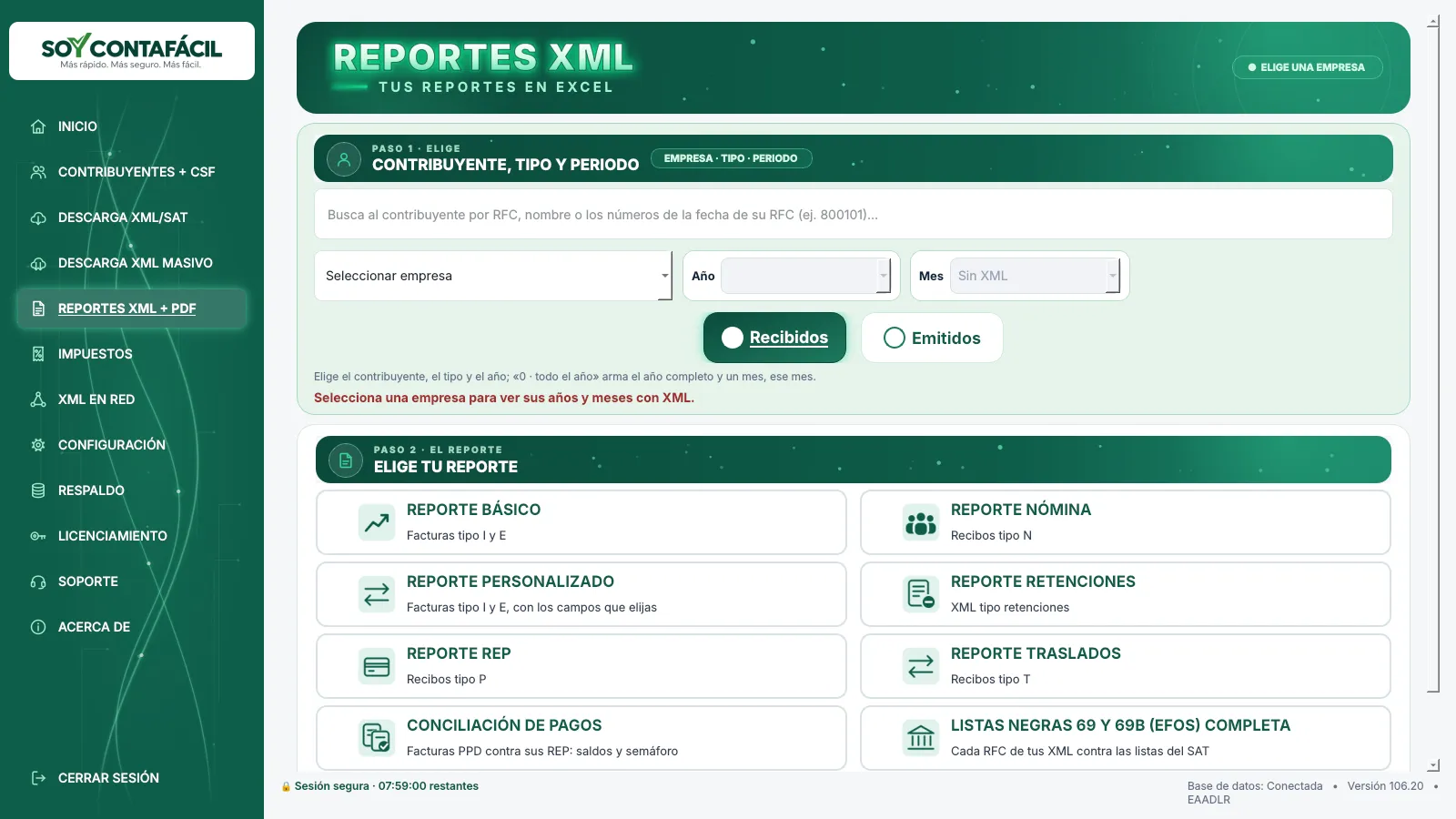The width and height of the screenshot is (1456, 819).
Task: Open XML EN RED section
Action: [x=132, y=399]
